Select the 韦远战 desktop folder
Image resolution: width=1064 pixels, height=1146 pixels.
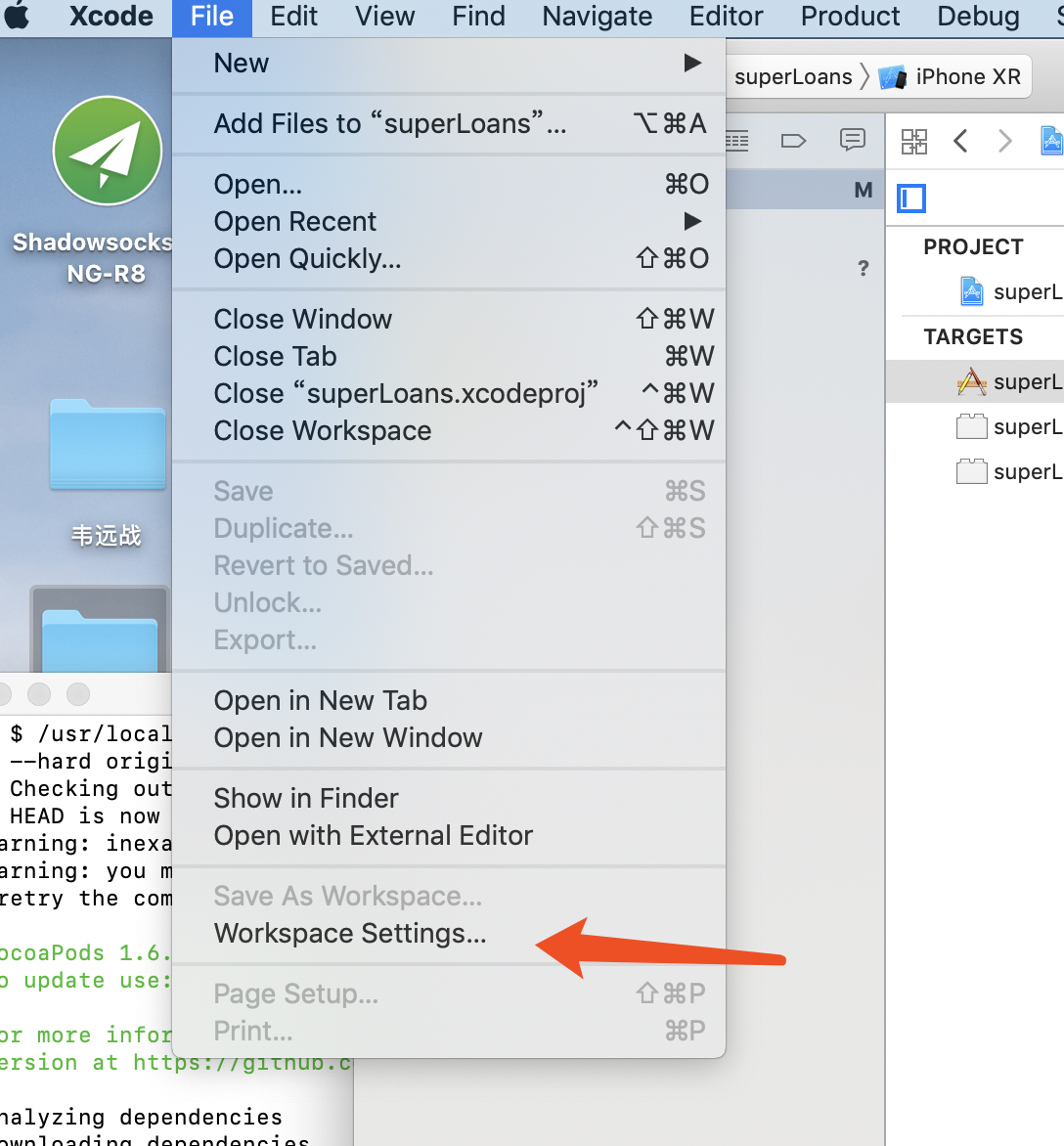(108, 444)
